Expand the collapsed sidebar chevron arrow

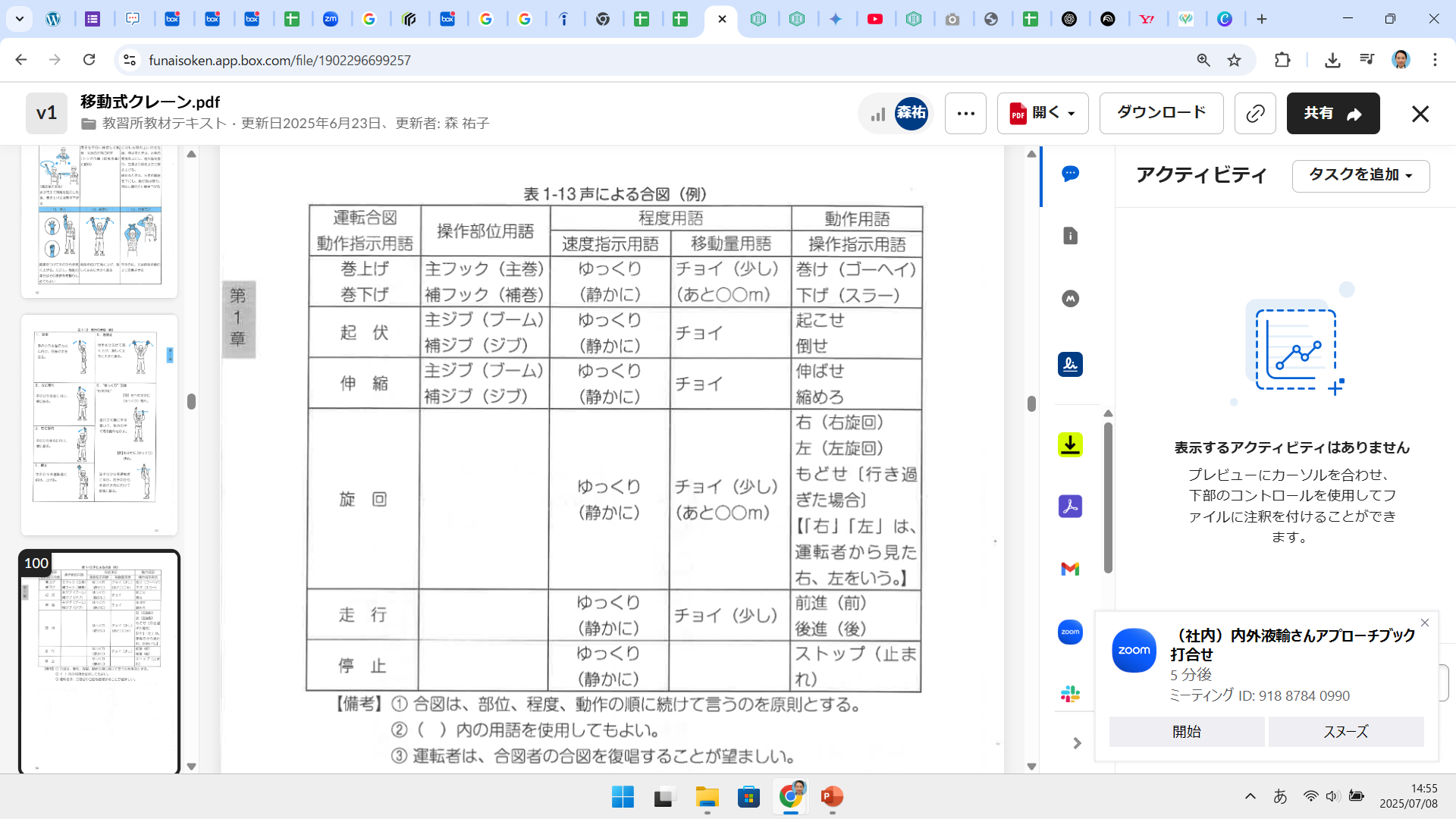1077,743
